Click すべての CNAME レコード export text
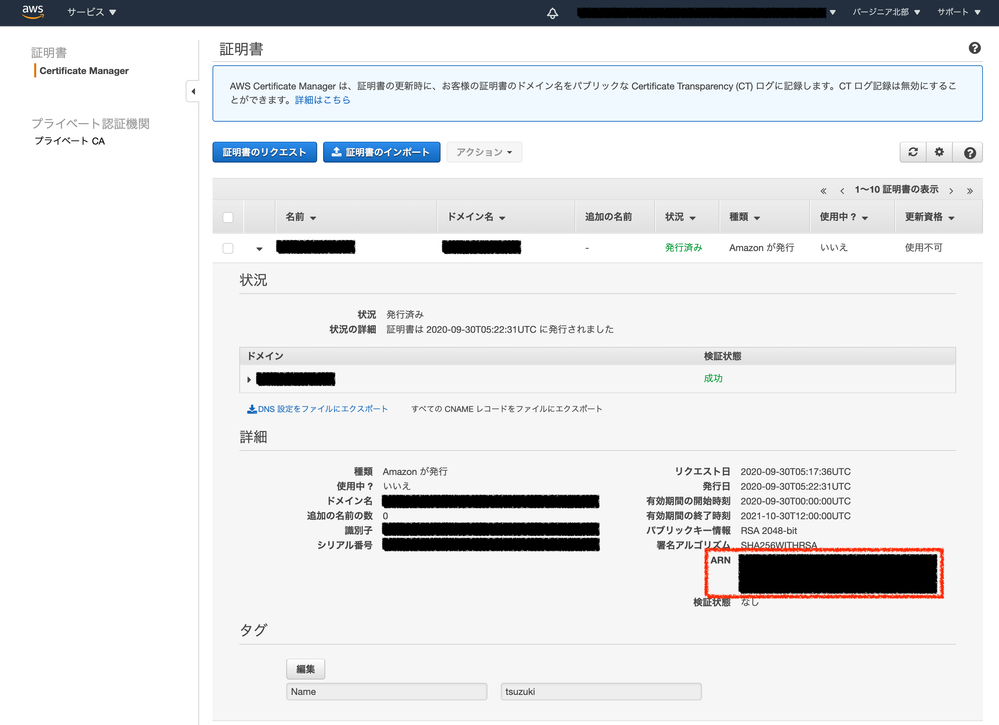 pyautogui.click(x=507, y=409)
